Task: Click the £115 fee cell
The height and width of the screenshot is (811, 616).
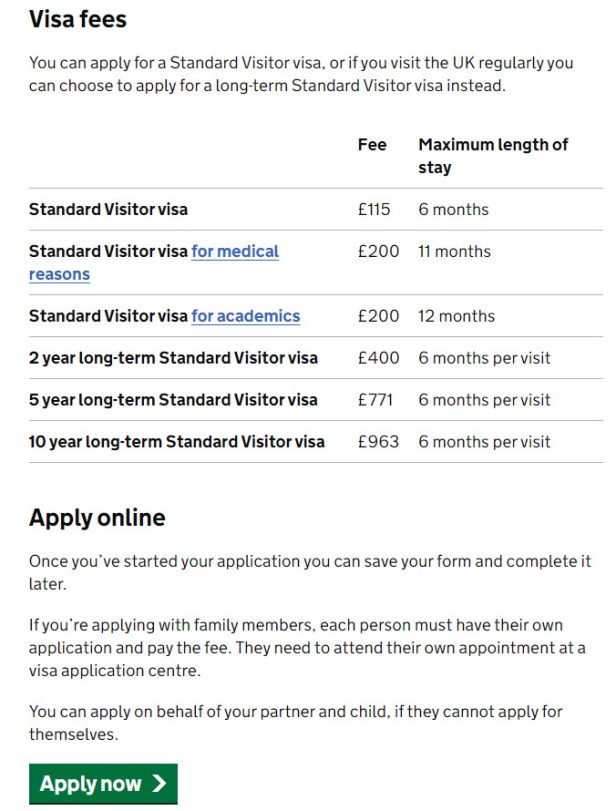Action: pyautogui.click(x=373, y=210)
